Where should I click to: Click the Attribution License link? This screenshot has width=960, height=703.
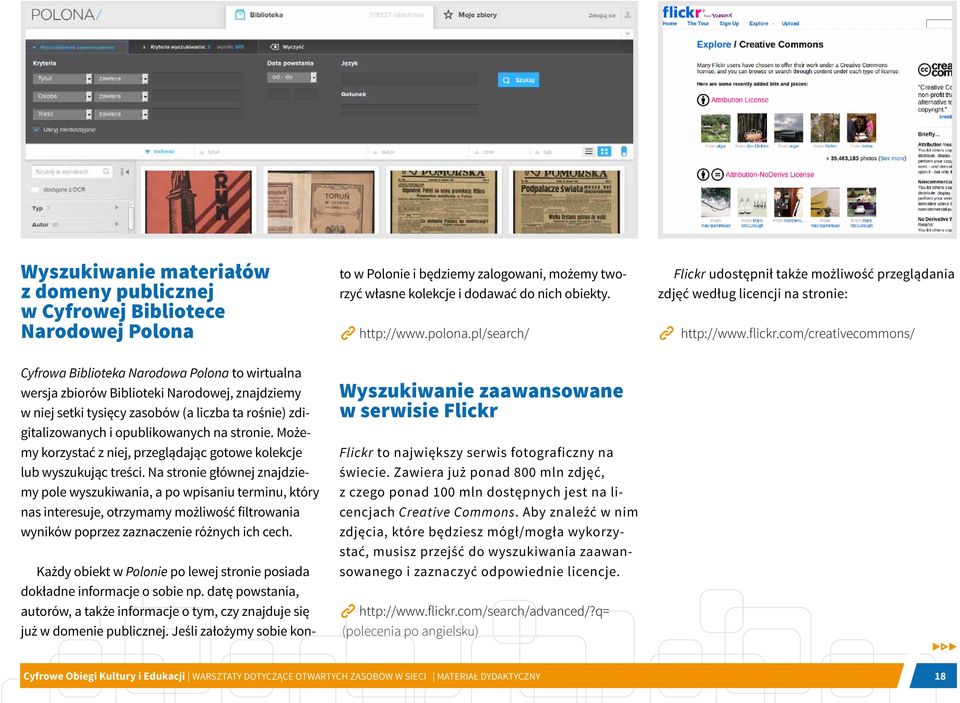click(x=740, y=100)
